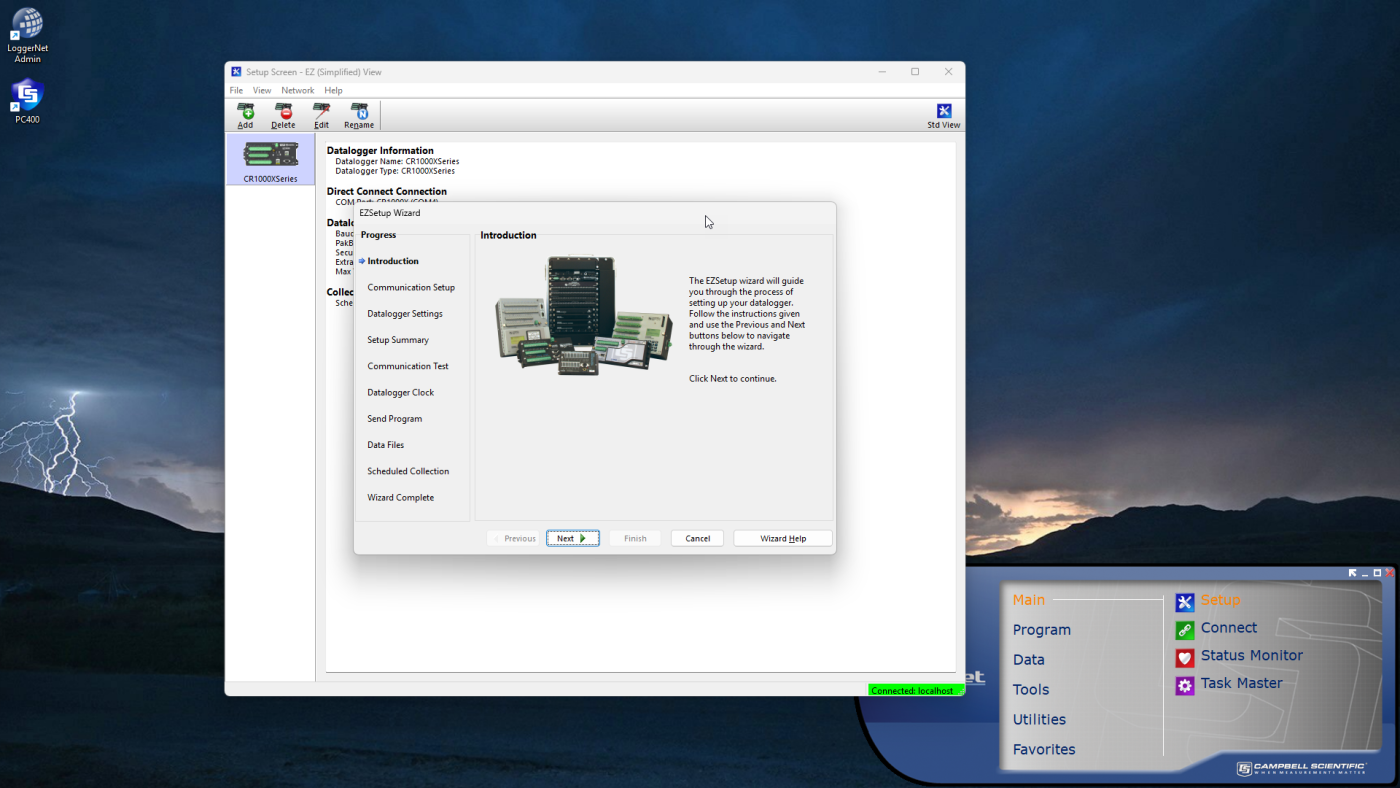
Task: Click the Campbell Scientific logo in launcher
Action: tap(1301, 768)
